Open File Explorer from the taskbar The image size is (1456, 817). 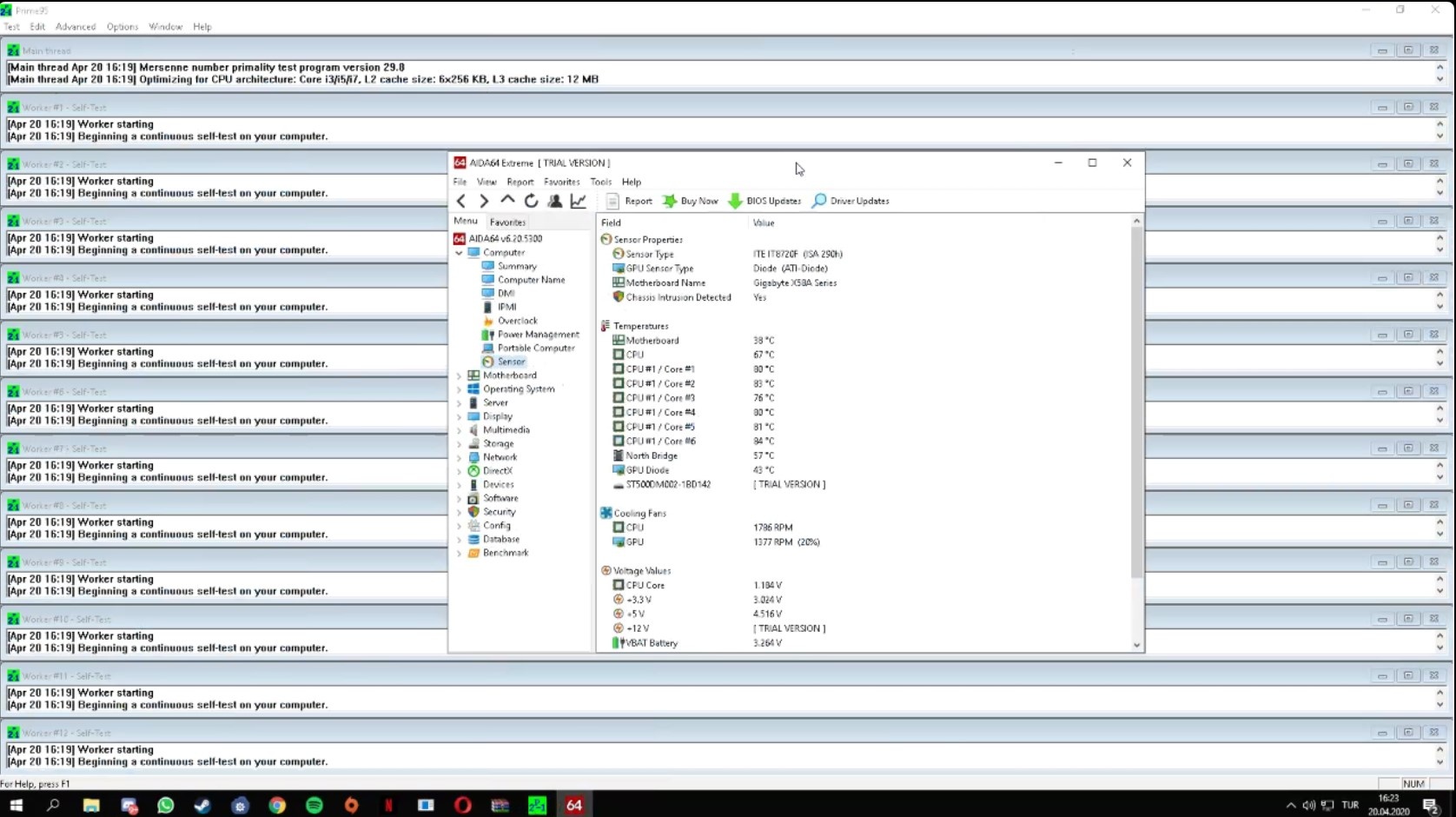(x=91, y=805)
